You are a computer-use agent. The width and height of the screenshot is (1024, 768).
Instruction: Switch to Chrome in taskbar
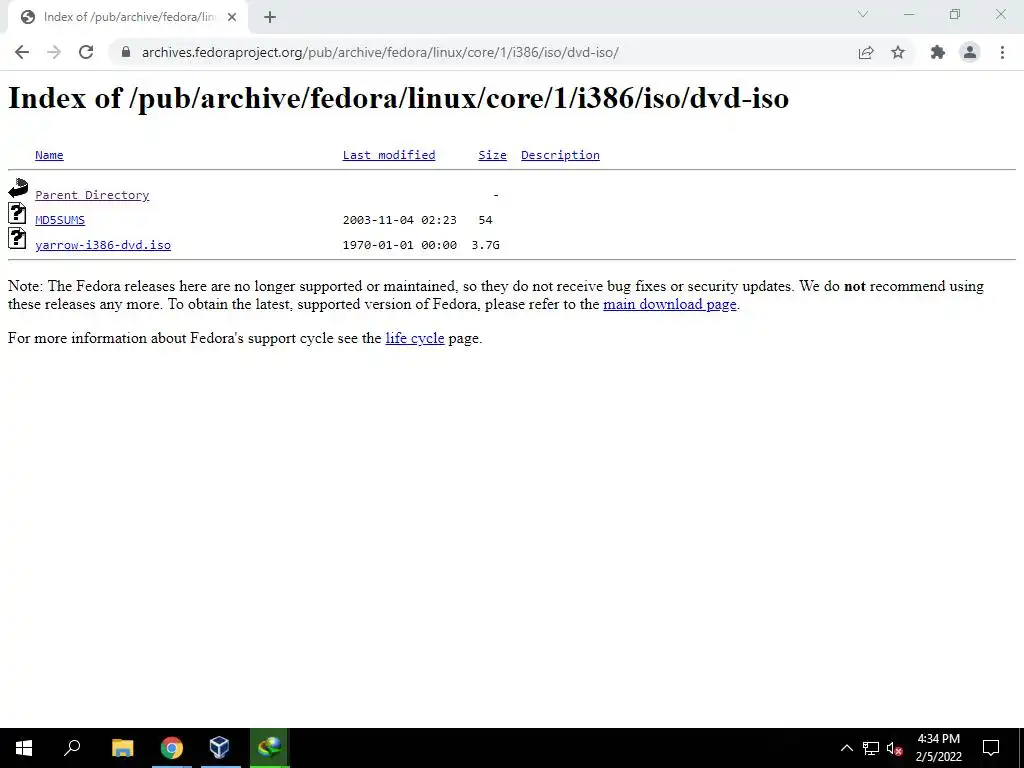[x=172, y=748]
